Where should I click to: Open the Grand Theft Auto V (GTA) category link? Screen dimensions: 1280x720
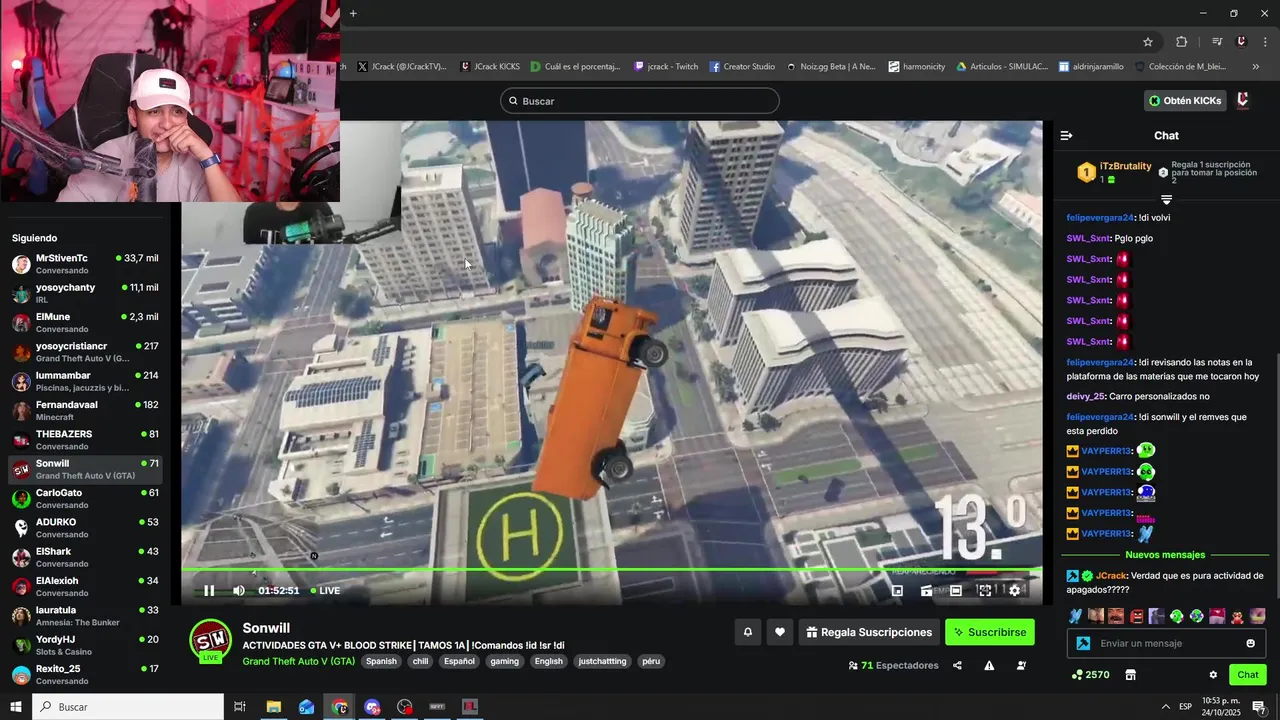point(299,661)
